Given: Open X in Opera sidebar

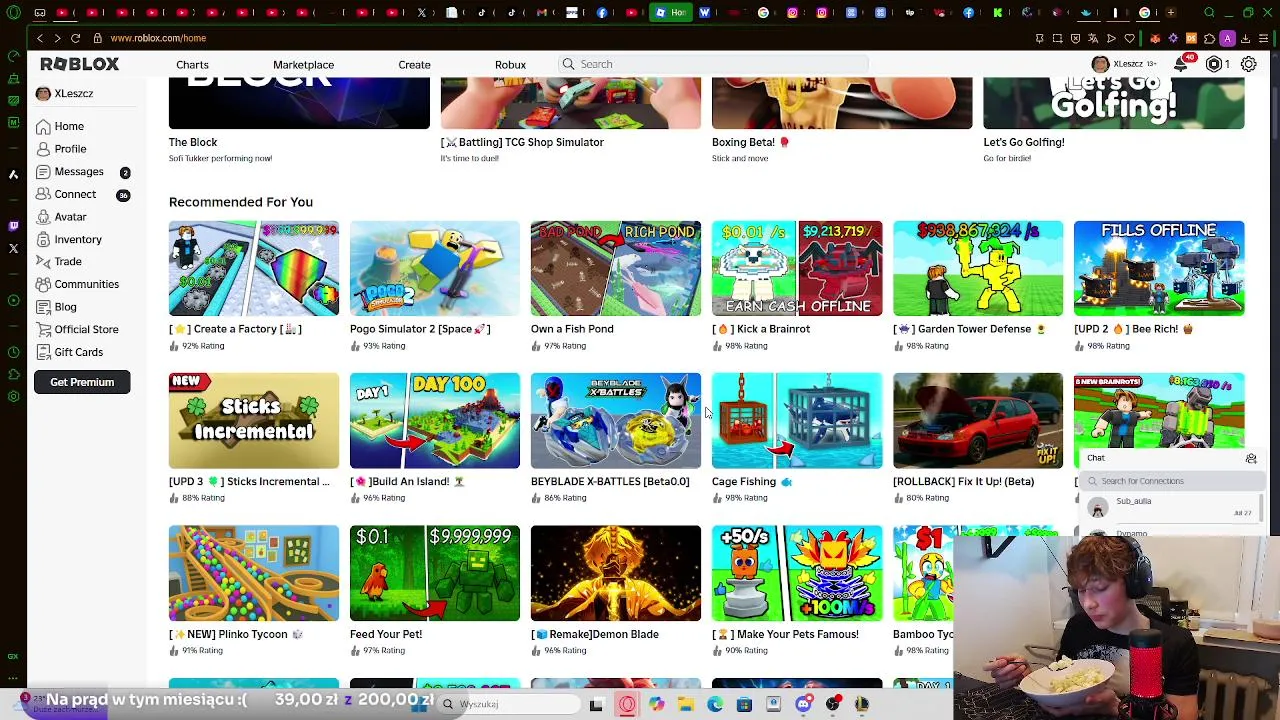Looking at the screenshot, I should pos(13,248).
